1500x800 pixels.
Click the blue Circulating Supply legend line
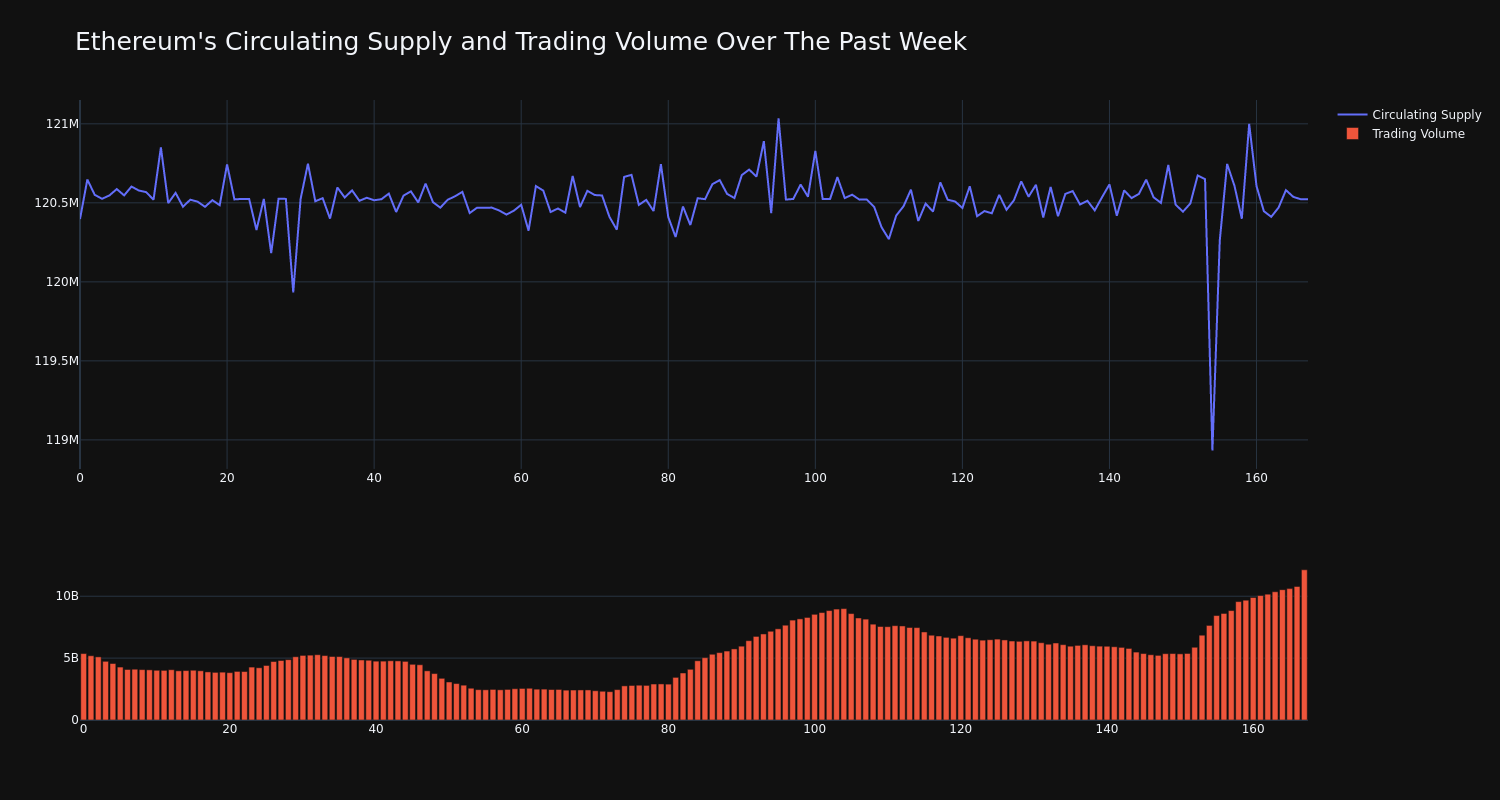pyautogui.click(x=1352, y=115)
